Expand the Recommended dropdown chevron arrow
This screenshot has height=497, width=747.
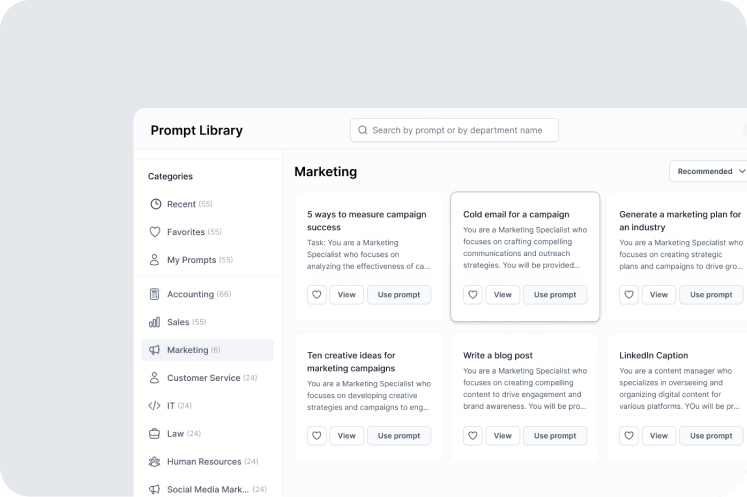(x=741, y=171)
